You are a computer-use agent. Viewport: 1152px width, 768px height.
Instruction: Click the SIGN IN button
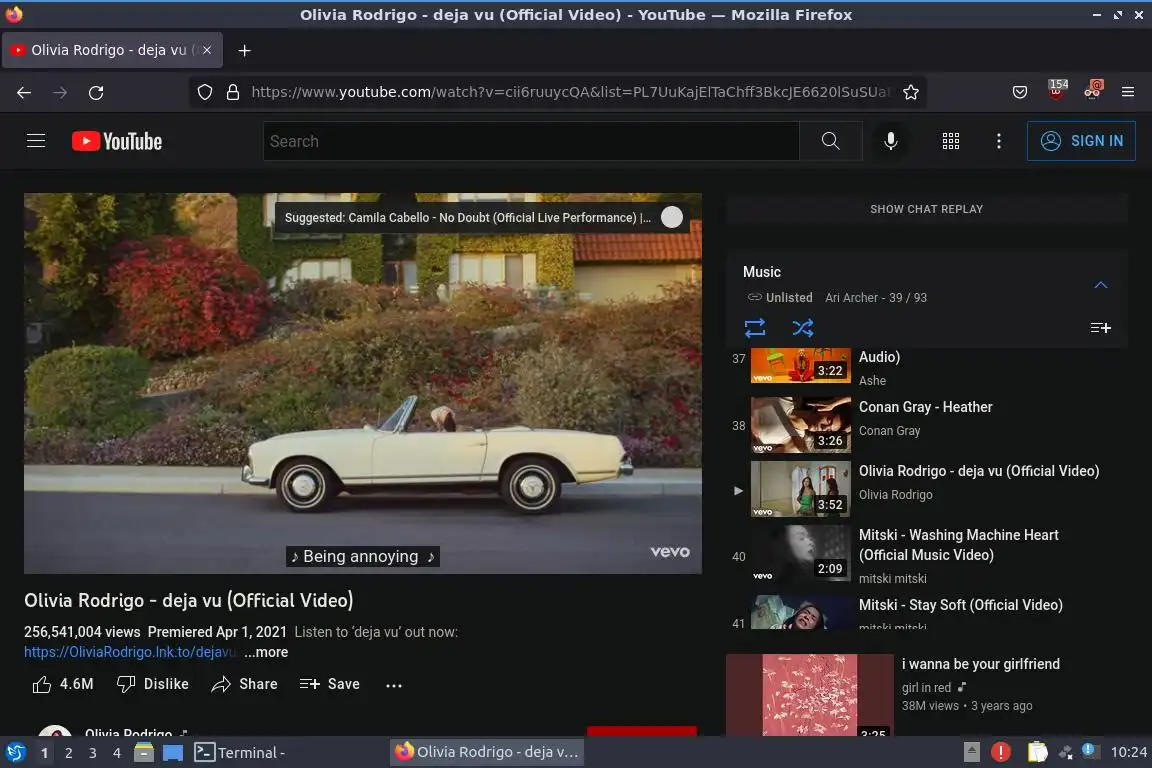point(1081,141)
